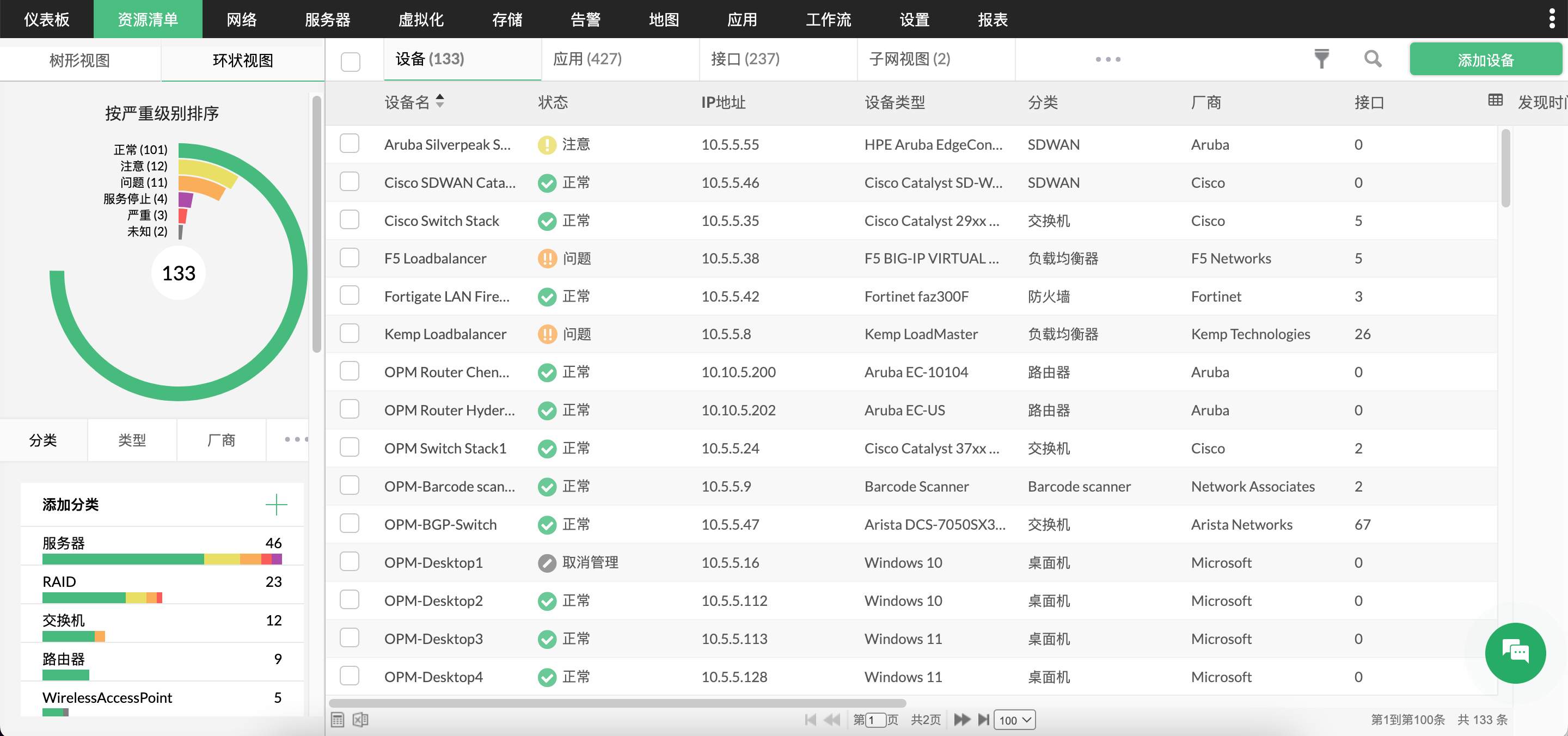Open the column chooser grid icon
Viewport: 1568px width, 736px height.
(x=1496, y=101)
